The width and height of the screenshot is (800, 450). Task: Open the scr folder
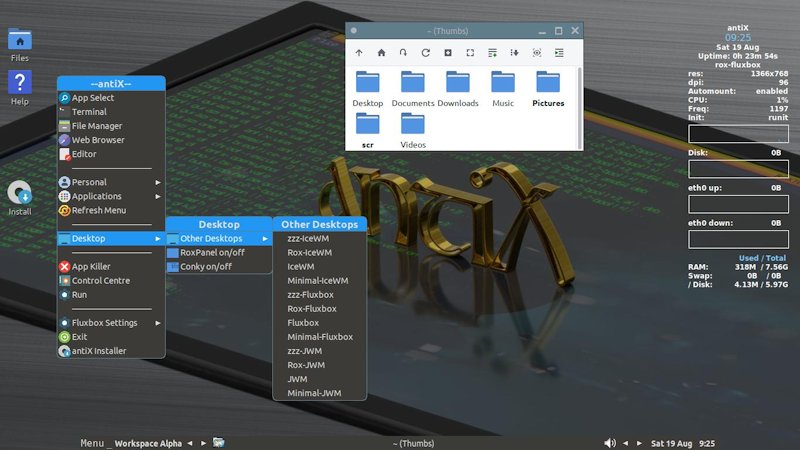pos(368,131)
